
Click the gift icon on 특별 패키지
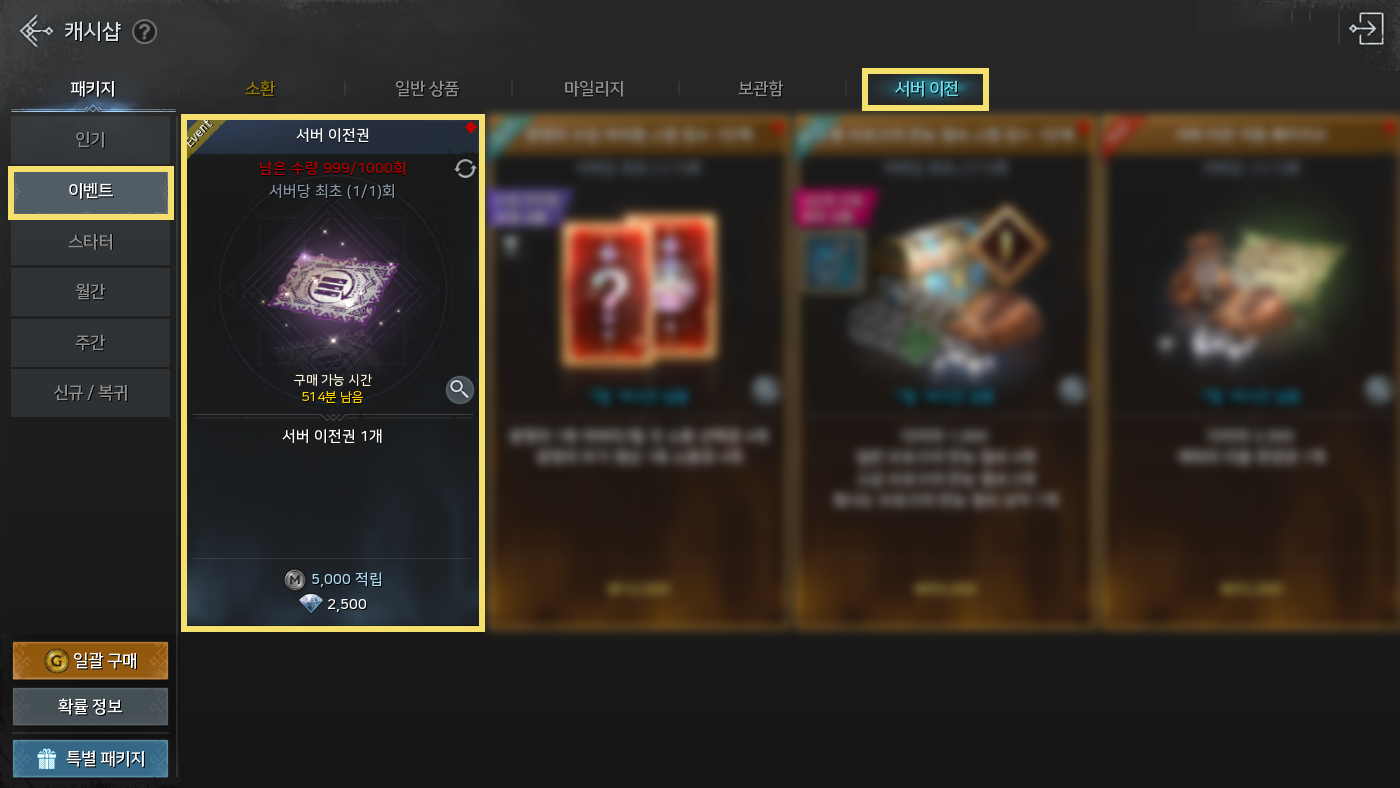(47, 759)
